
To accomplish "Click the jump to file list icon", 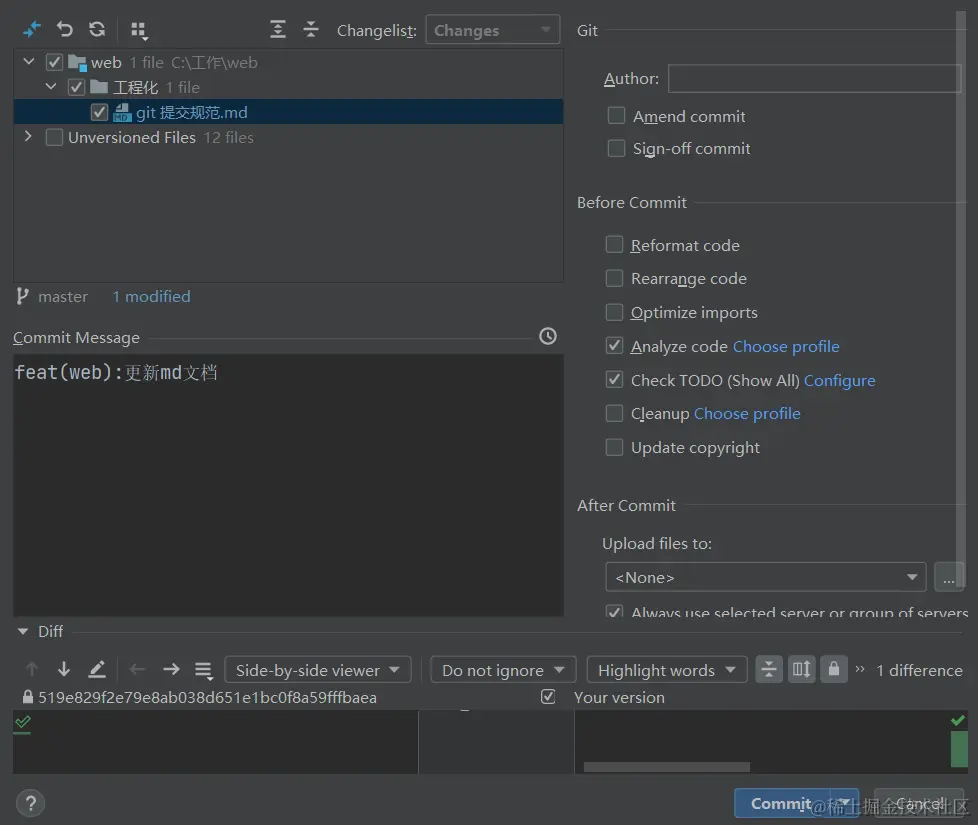I will (x=203, y=671).
